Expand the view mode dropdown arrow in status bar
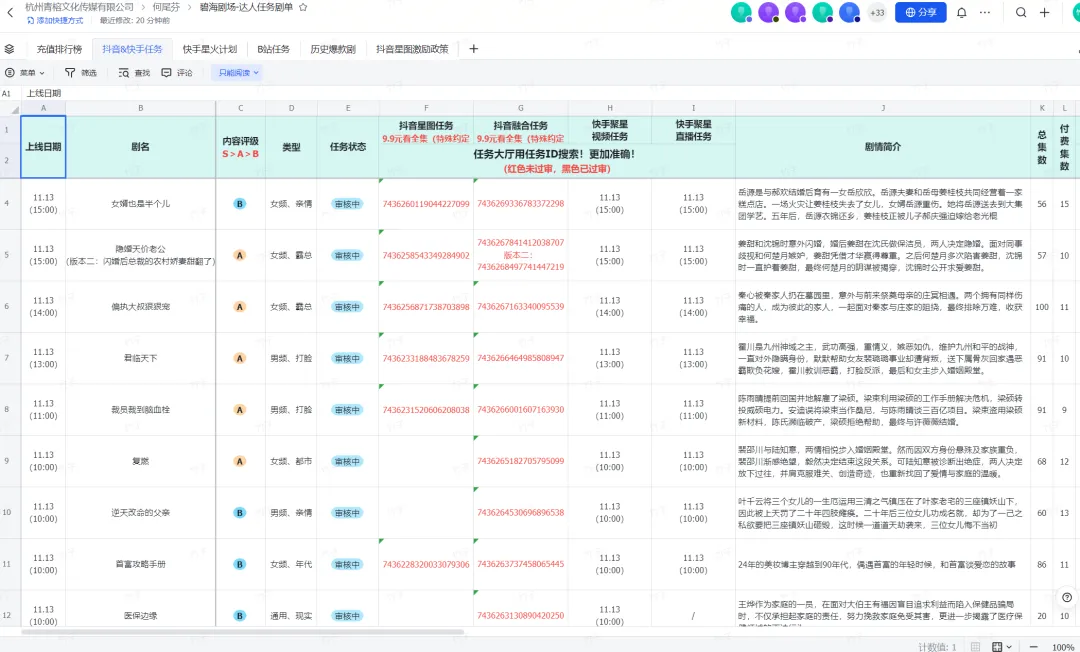Screen dimensions: 1080x652 pos(1009,646)
